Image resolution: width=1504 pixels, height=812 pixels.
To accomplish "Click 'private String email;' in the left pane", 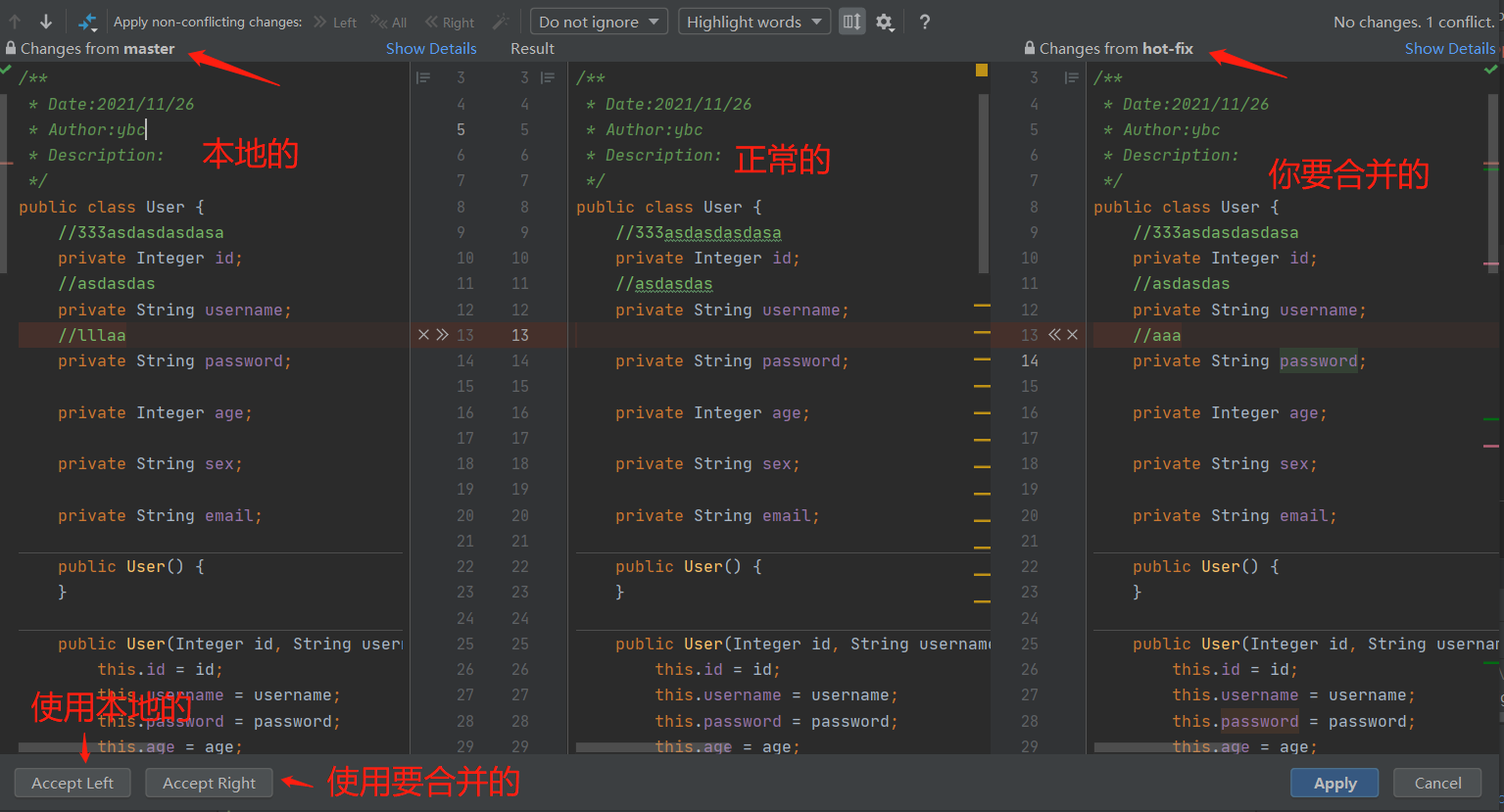I will point(160,515).
